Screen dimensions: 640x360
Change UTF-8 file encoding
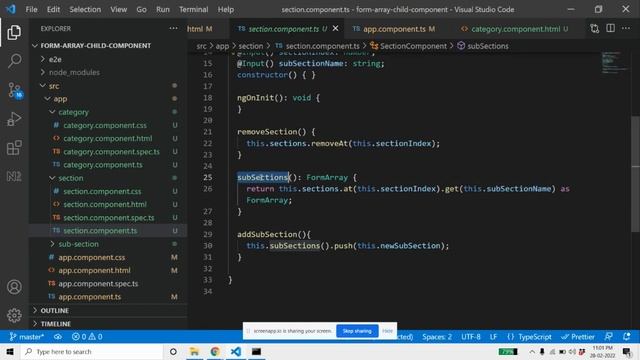point(471,337)
